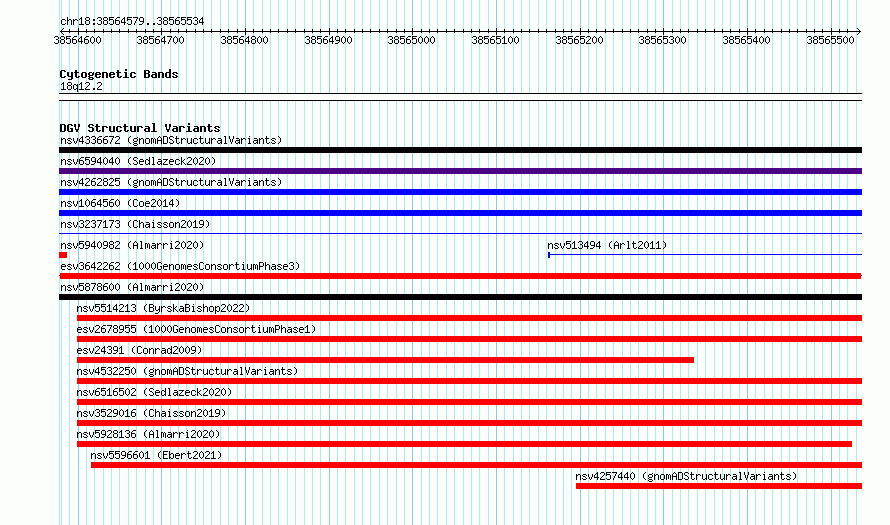Select the red nsv5514213 variant bar

point(469,318)
